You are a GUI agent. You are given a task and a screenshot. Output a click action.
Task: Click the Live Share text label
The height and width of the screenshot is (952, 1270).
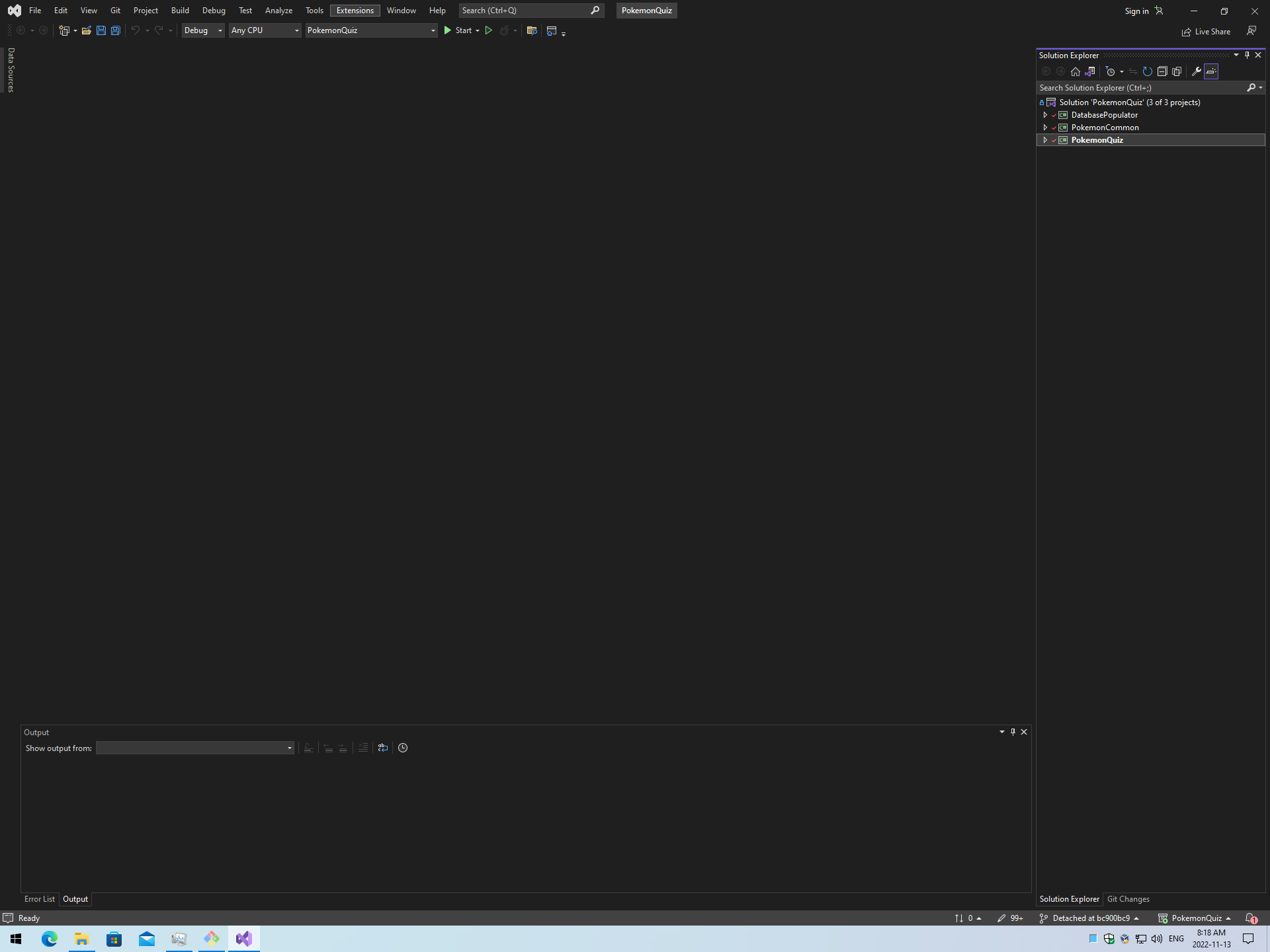[x=1212, y=32]
